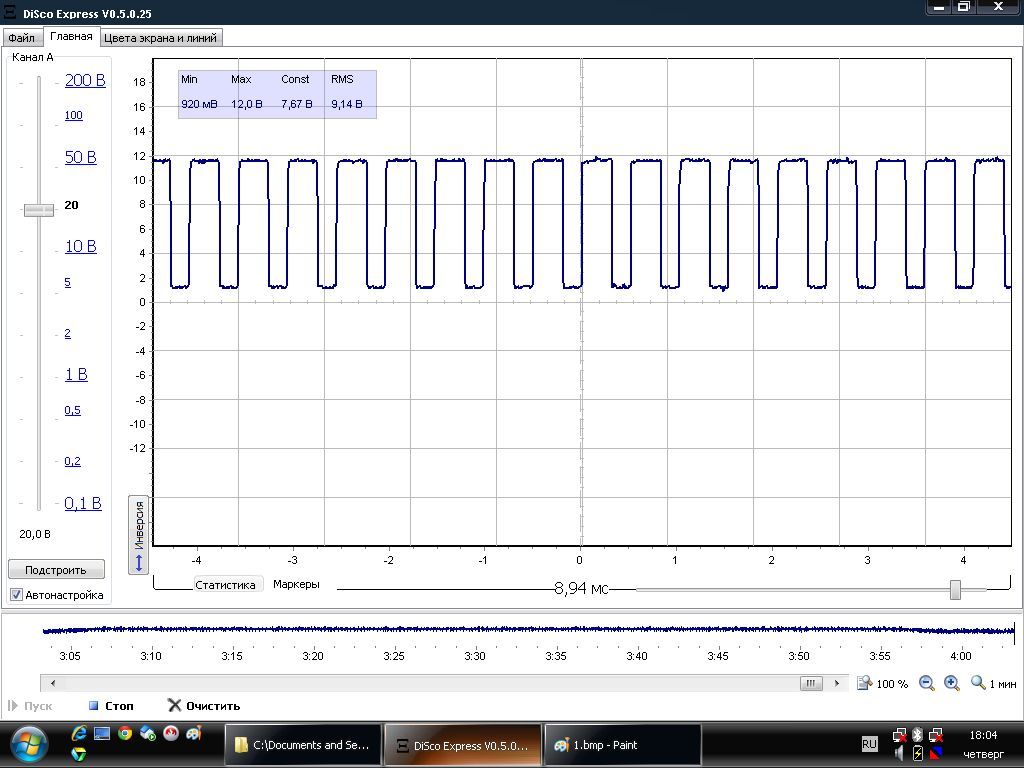
Task: Choose the 0,5 voltage range
Action: pos(72,410)
